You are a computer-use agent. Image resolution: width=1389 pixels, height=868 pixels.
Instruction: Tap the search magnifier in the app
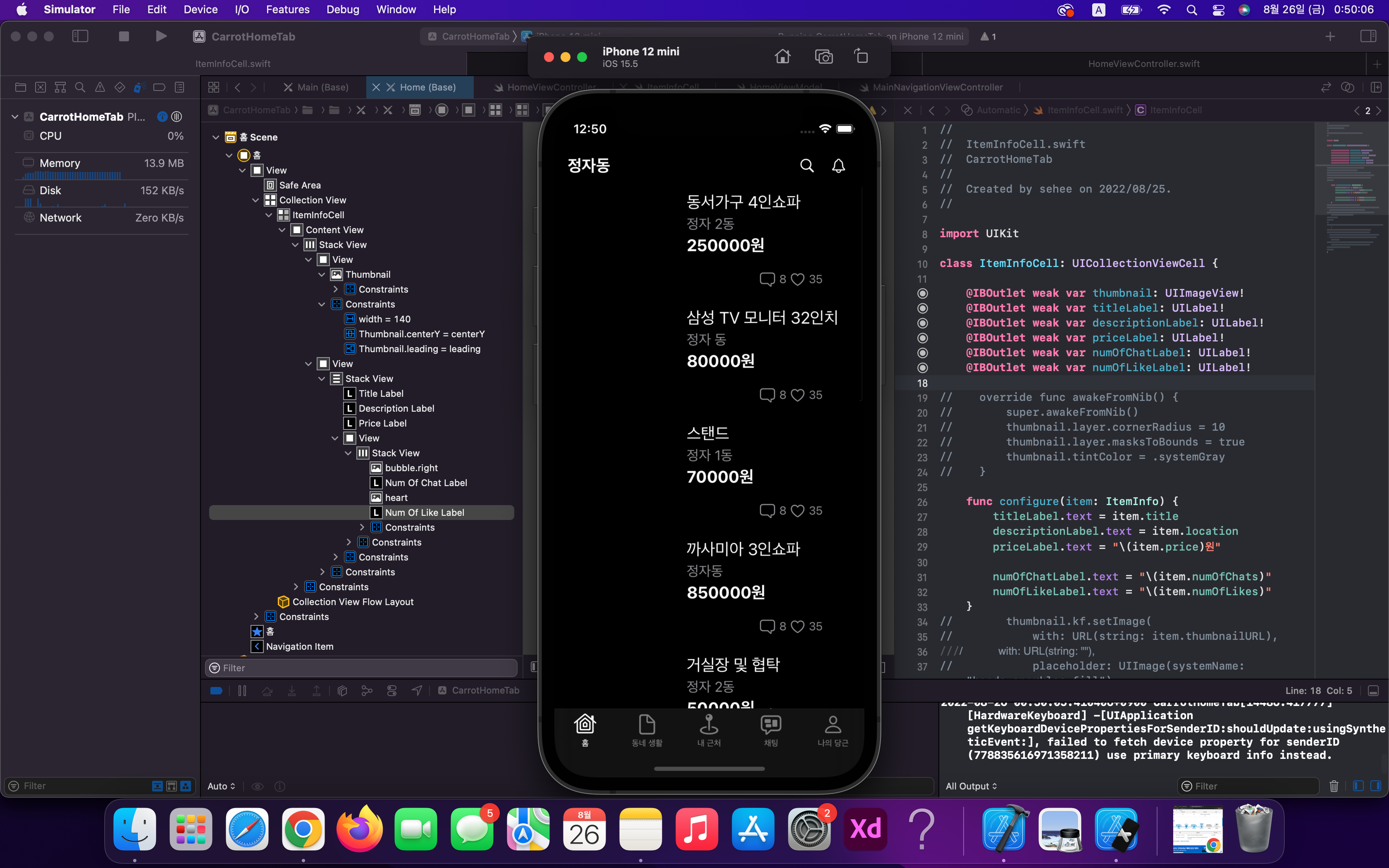(x=807, y=166)
